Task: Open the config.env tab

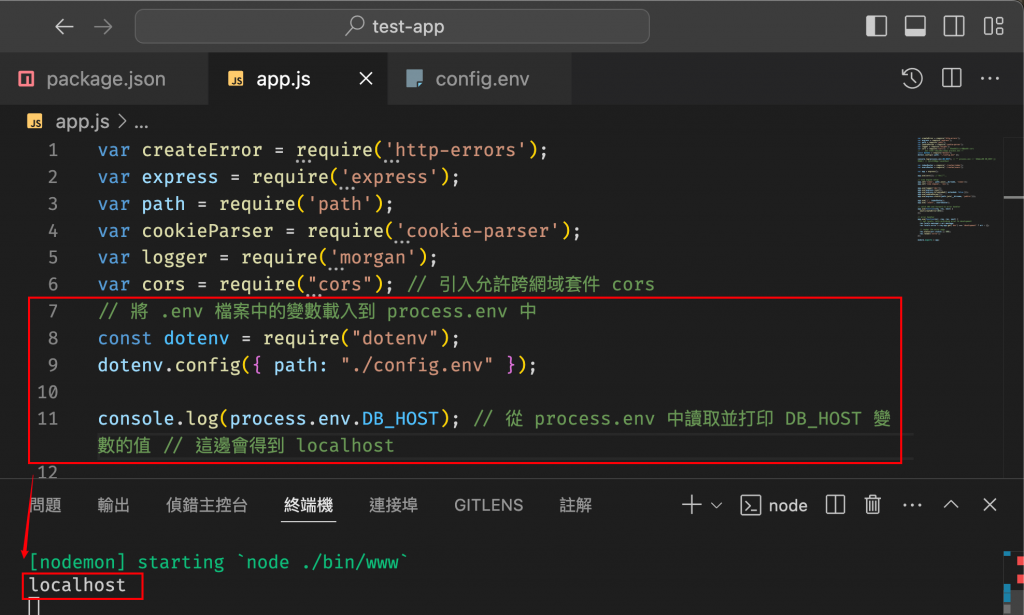Action: point(480,79)
